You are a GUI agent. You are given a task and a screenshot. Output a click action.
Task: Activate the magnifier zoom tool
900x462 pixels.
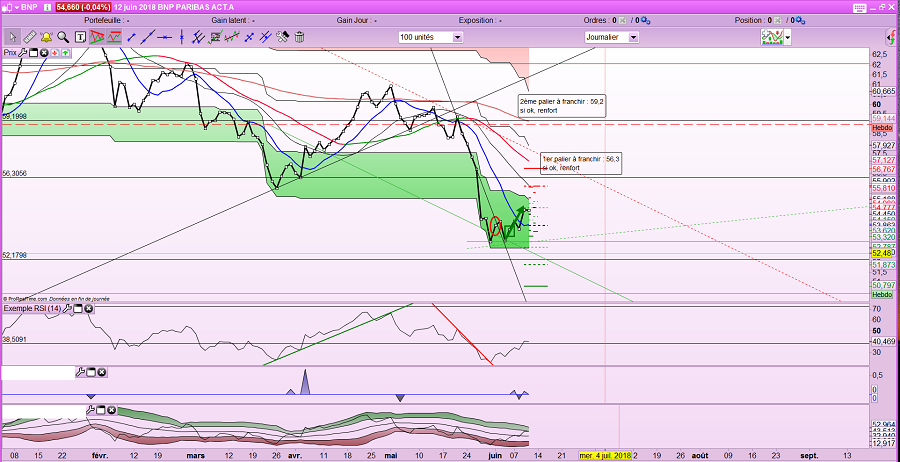pyautogui.click(x=63, y=37)
